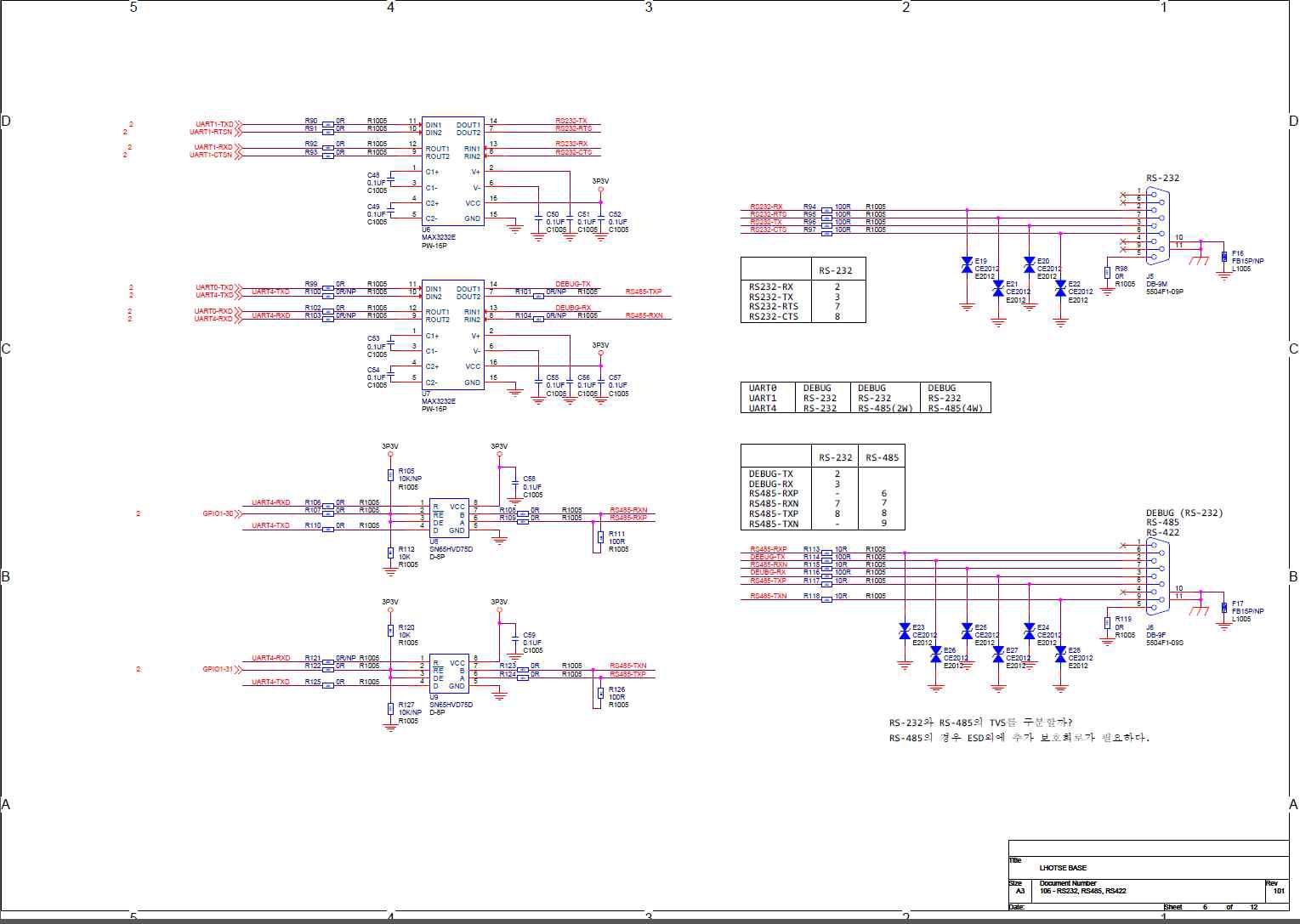Select capacitor C48 symbol
The height and width of the screenshot is (924, 1300).
pos(390,180)
